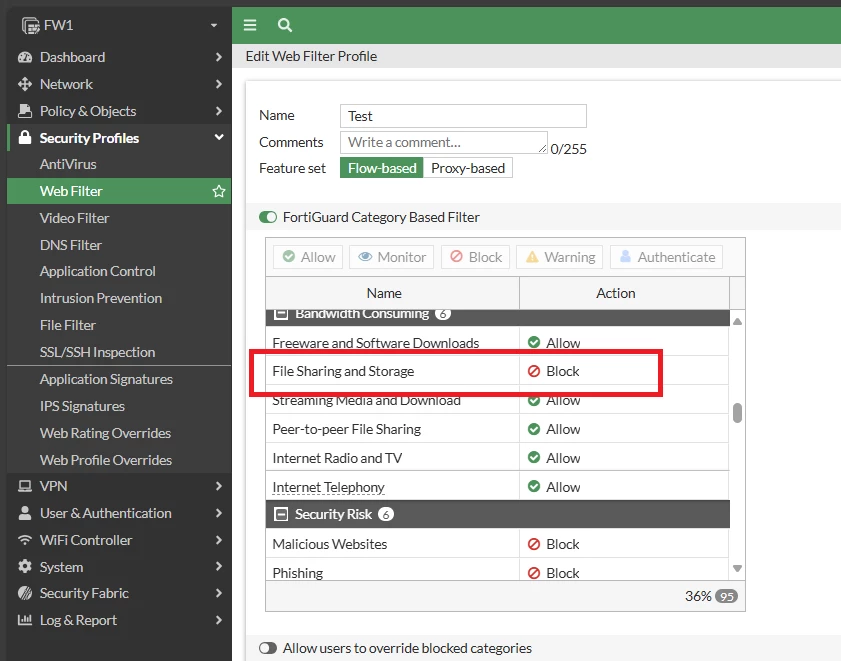The width and height of the screenshot is (841, 661).
Task: Click the WiFi Controller signal icon
Action: 25,539
